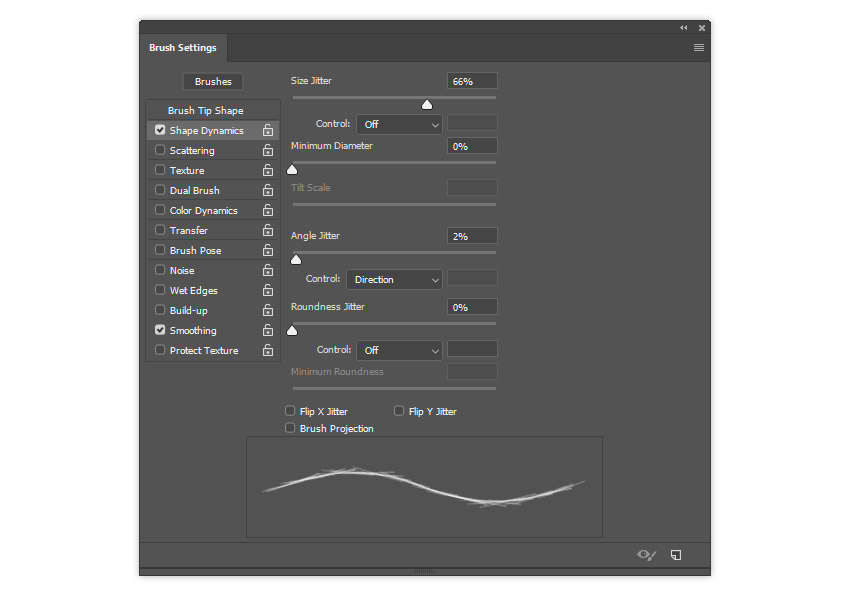Open the Brush Settings panel menu icon
The width and height of the screenshot is (850, 596).
pyautogui.click(x=699, y=48)
